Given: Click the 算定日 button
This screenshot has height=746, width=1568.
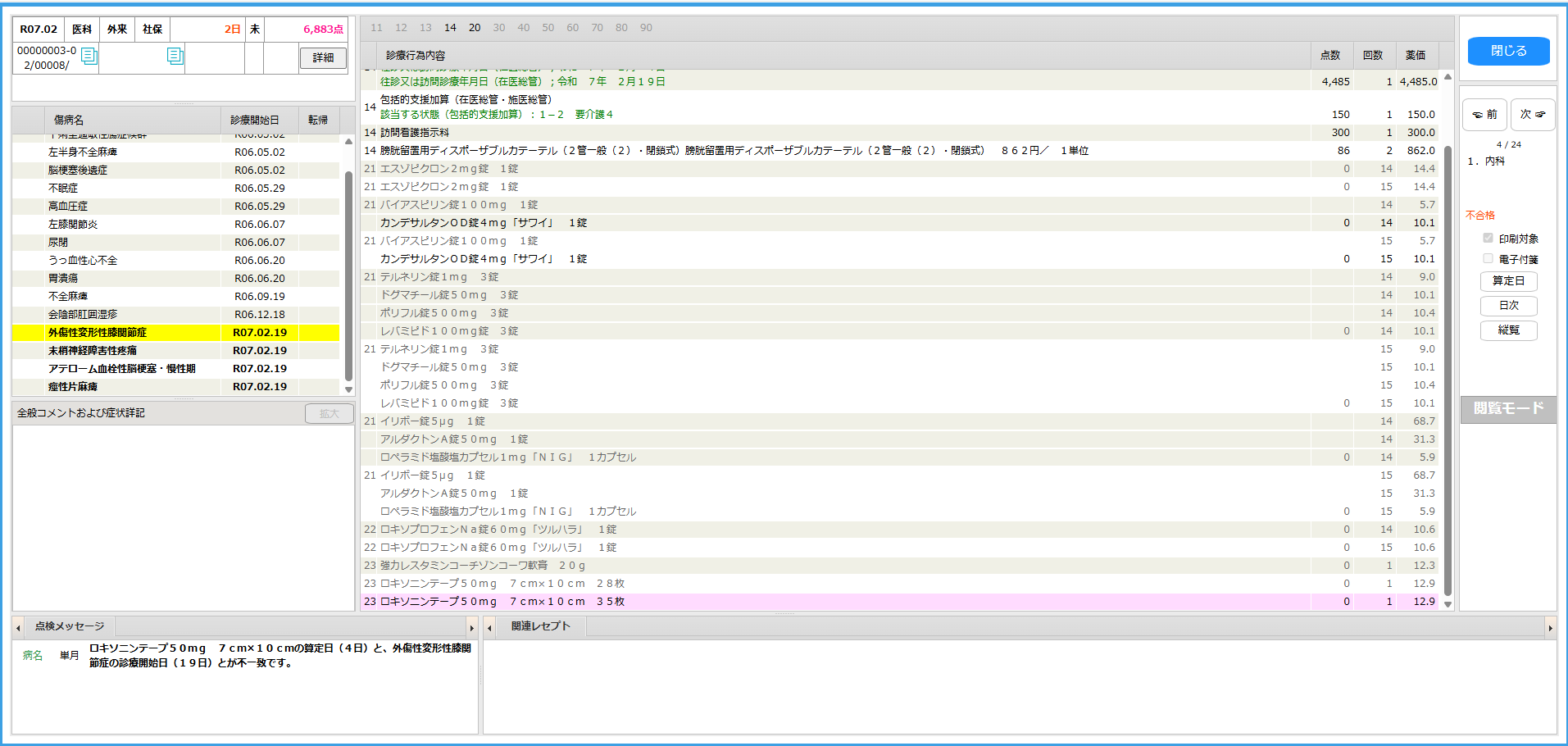Looking at the screenshot, I should tap(1508, 281).
